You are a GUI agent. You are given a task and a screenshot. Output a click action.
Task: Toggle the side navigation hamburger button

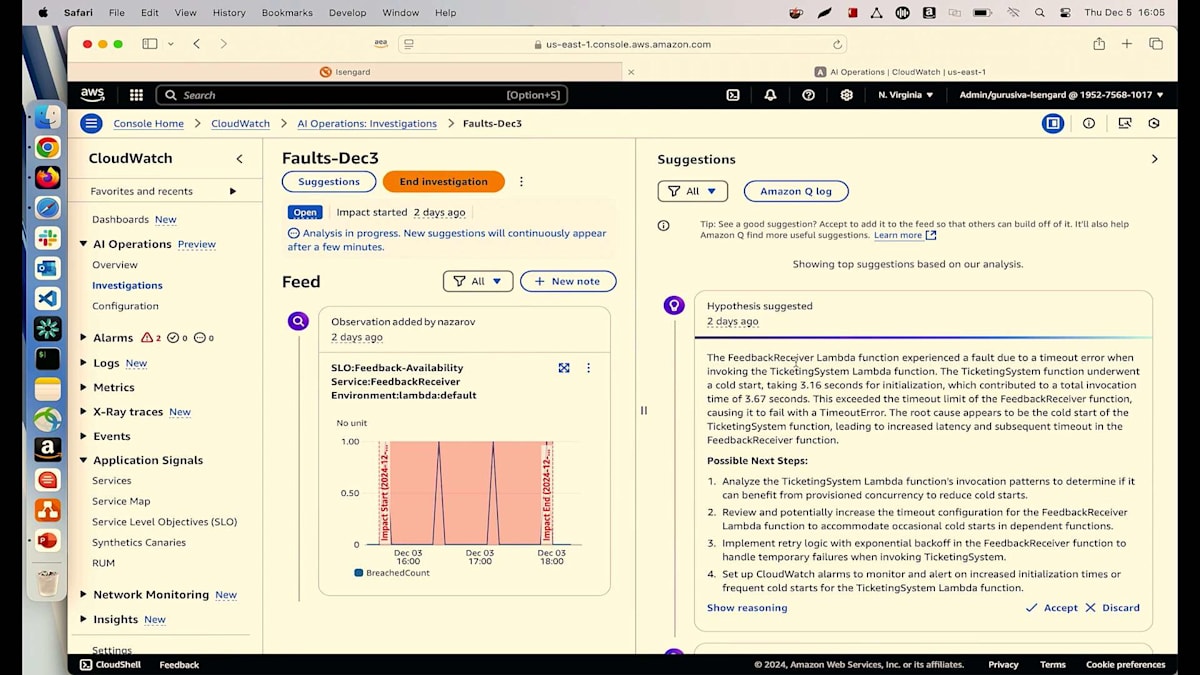pyautogui.click(x=91, y=123)
